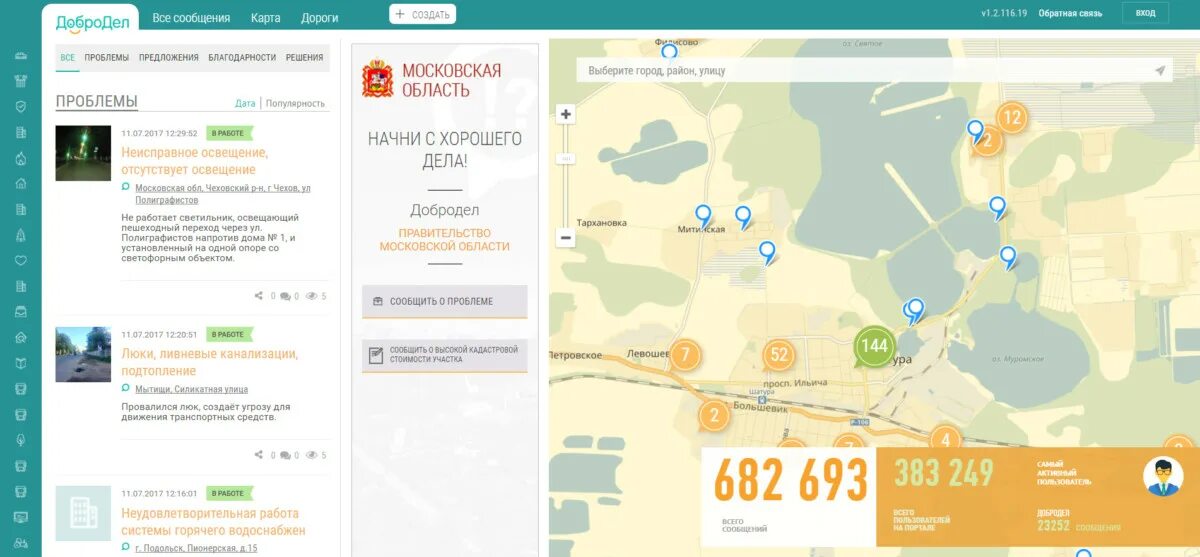This screenshot has width=1200, height=557.
Task: Switch to the ПРОБЛЕМЫ tab
Action: click(106, 58)
